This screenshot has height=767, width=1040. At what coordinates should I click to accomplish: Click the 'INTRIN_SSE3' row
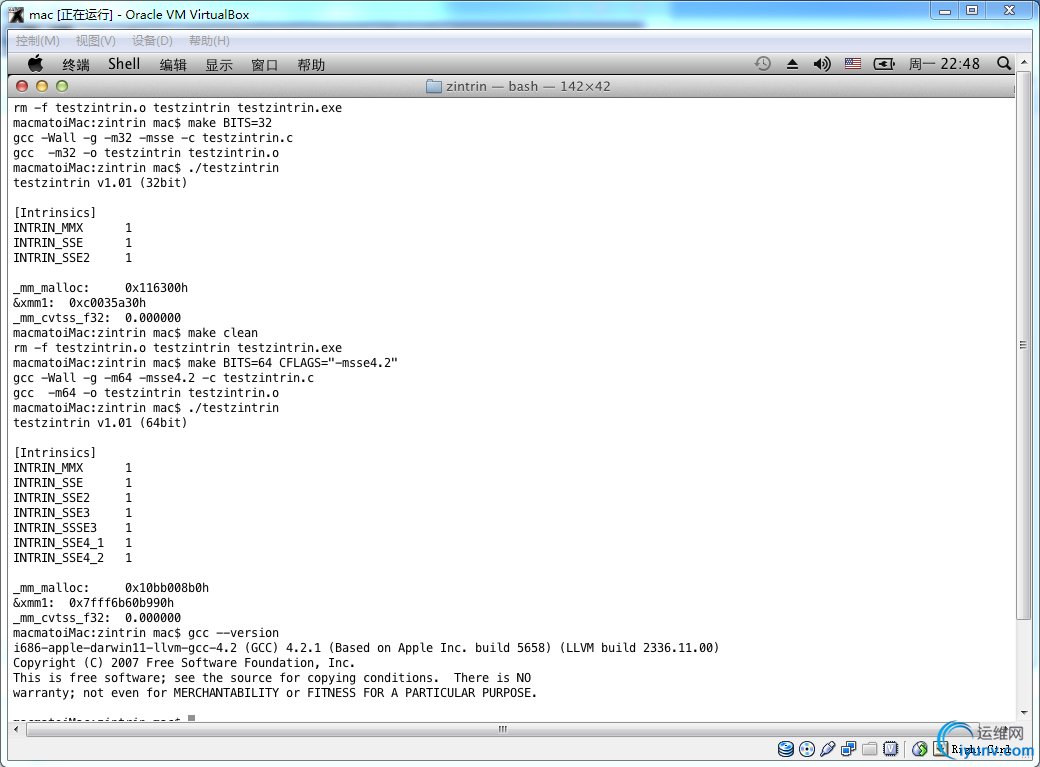pyautogui.click(x=72, y=513)
